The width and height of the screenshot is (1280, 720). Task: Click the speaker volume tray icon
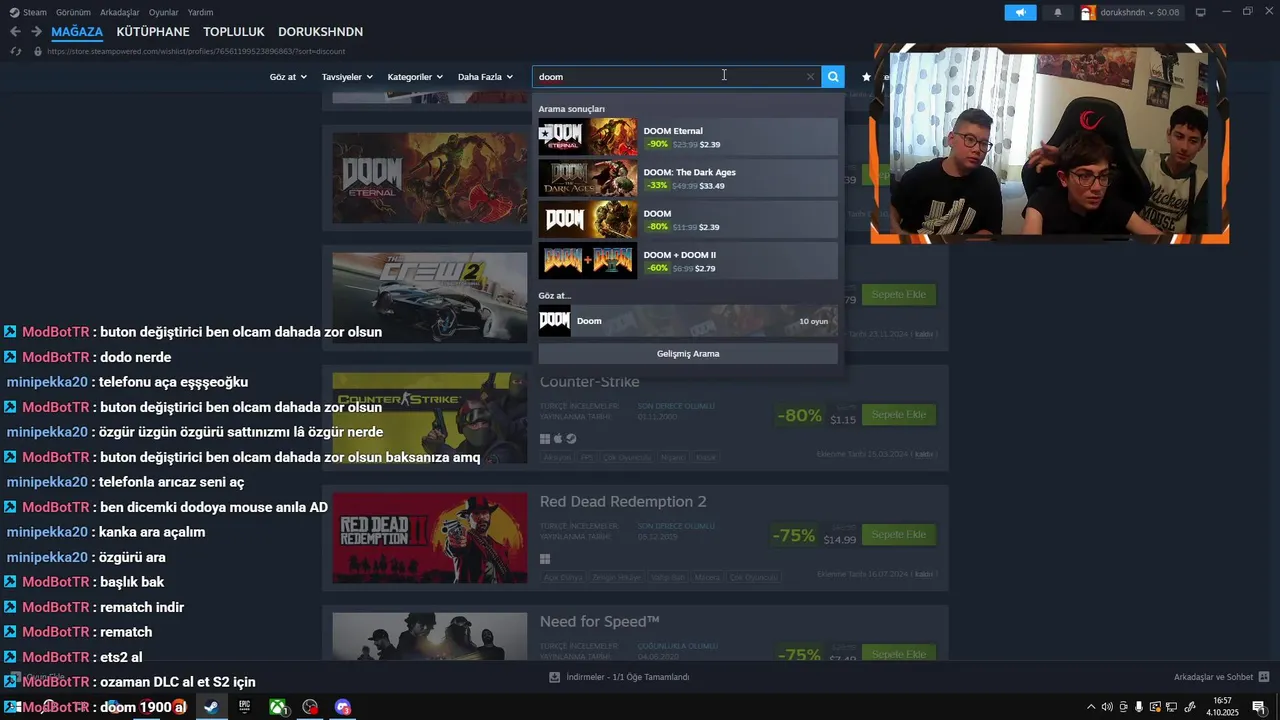click(1106, 707)
